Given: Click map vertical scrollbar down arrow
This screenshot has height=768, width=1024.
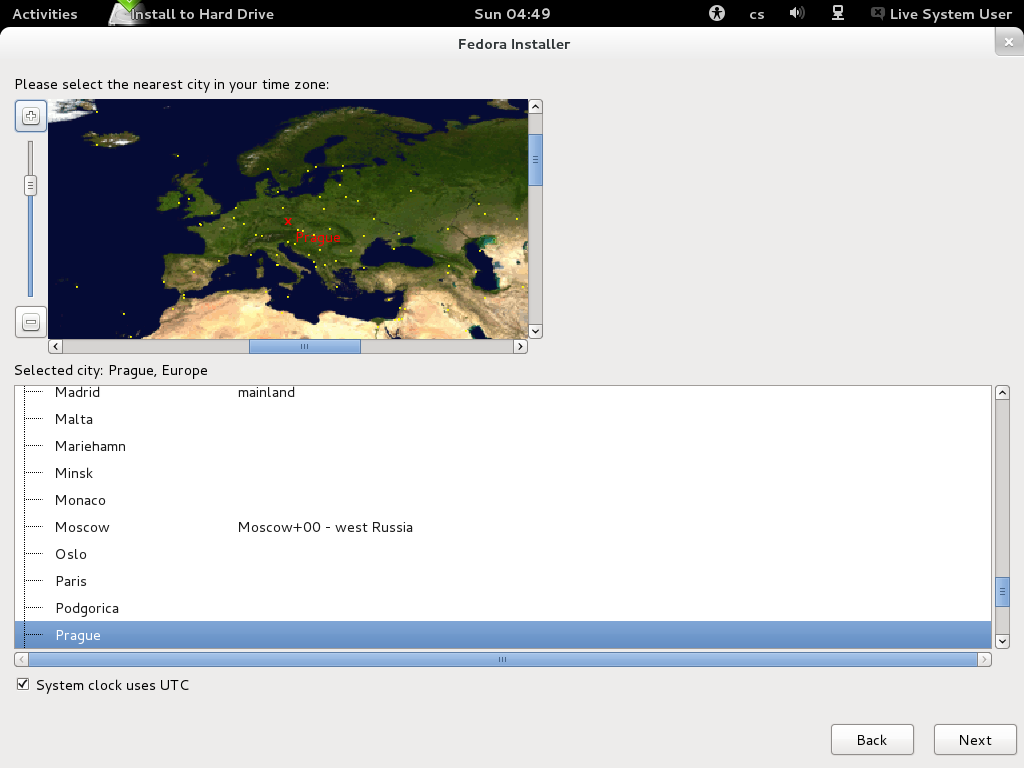Looking at the screenshot, I should pyautogui.click(x=536, y=331).
